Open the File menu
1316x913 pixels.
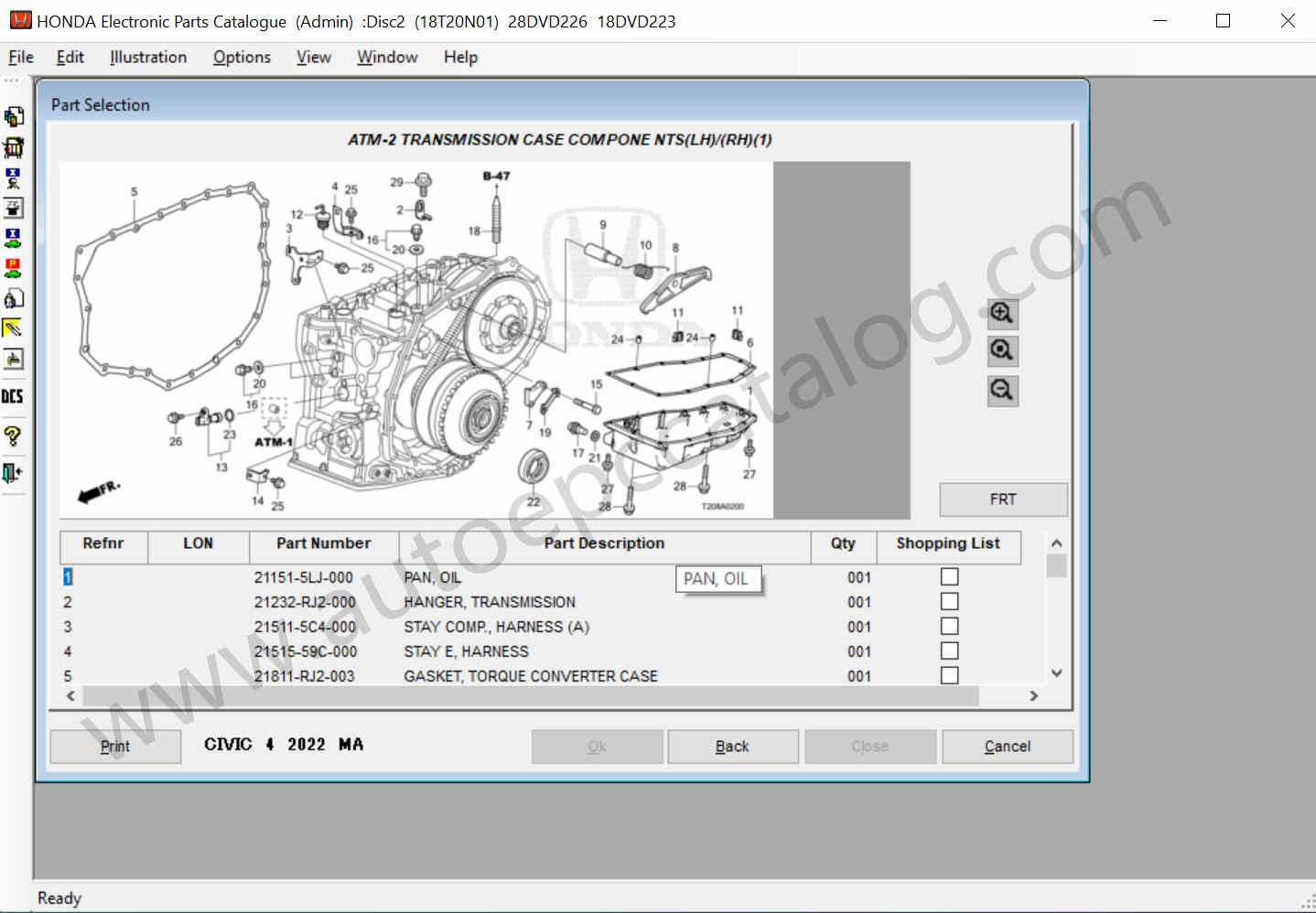(x=21, y=57)
